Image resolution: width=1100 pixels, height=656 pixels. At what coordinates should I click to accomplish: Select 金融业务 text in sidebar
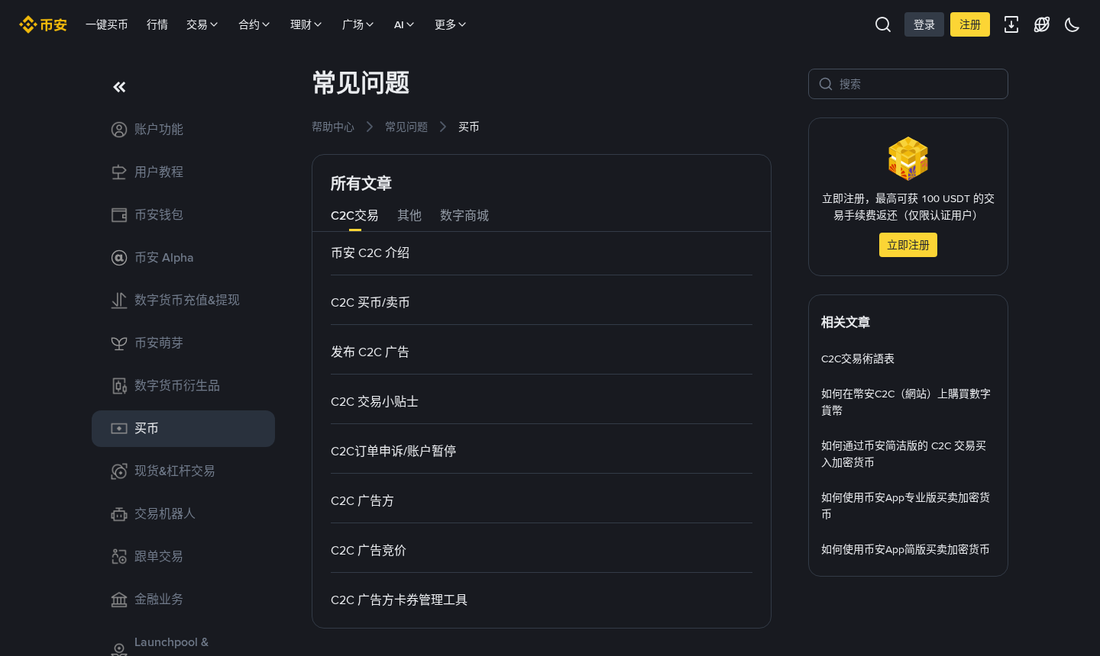pos(159,599)
